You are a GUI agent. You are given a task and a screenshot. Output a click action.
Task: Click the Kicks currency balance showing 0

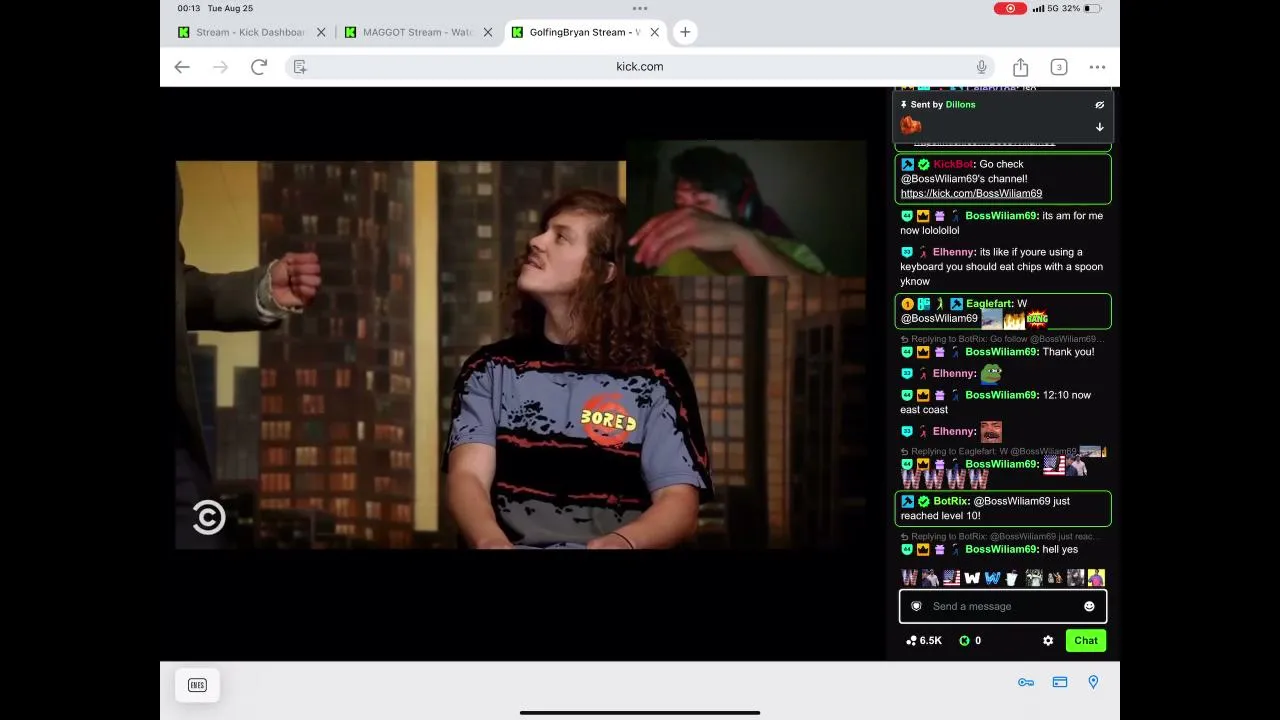[x=970, y=641]
